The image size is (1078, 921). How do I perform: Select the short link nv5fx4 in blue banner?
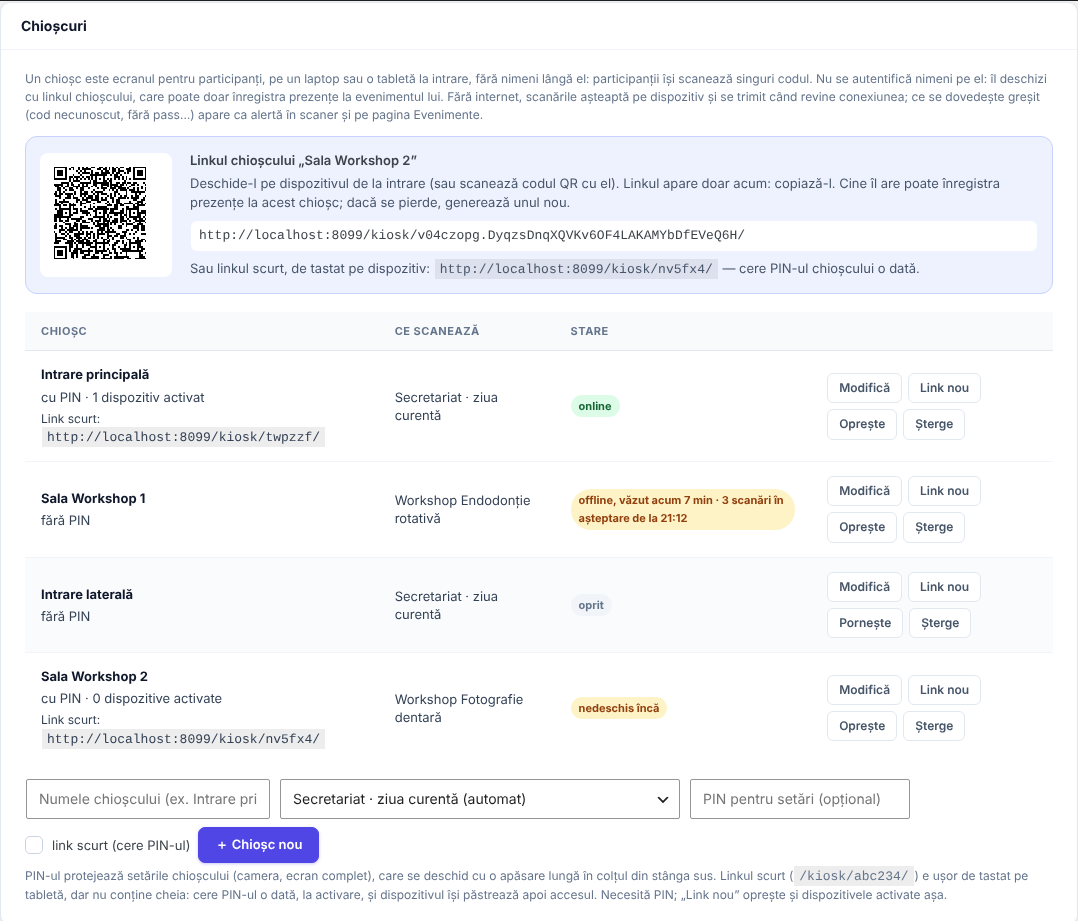[x=576, y=269]
